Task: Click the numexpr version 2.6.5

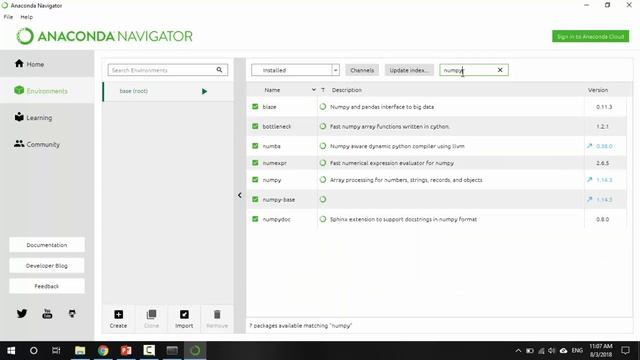Action: pyautogui.click(x=602, y=163)
